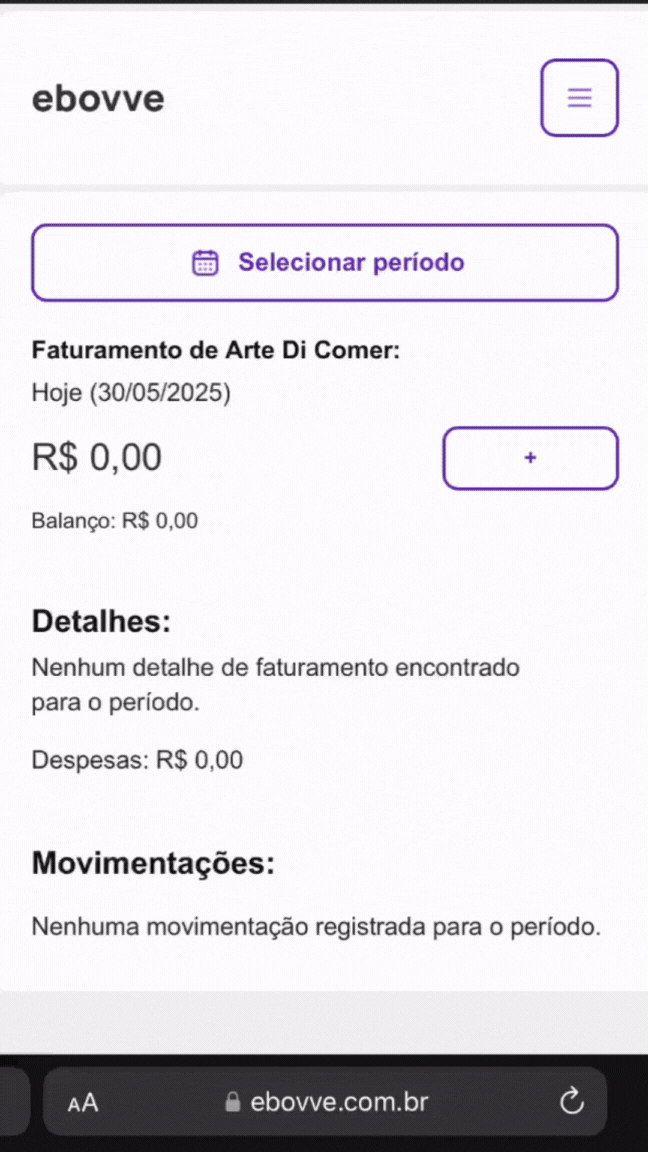Click Hoje (30/05/2025) date label
This screenshot has height=1152, width=648.
click(130, 392)
